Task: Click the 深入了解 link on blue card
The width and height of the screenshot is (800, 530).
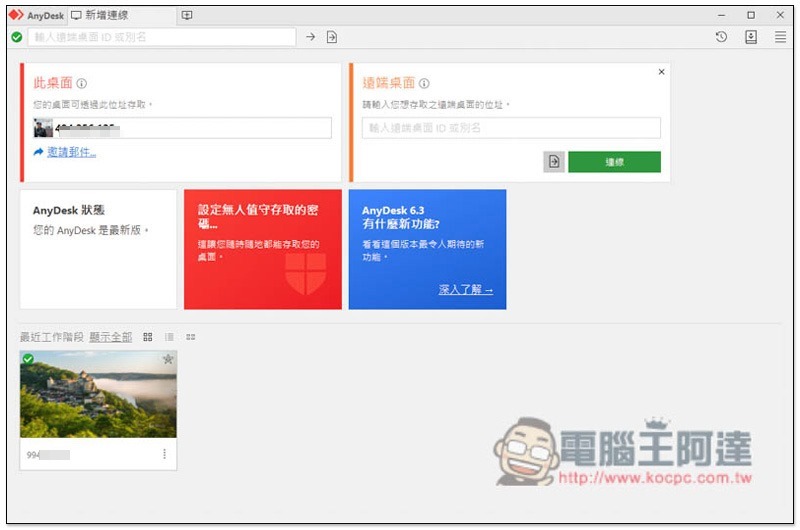Action: pyautogui.click(x=465, y=290)
